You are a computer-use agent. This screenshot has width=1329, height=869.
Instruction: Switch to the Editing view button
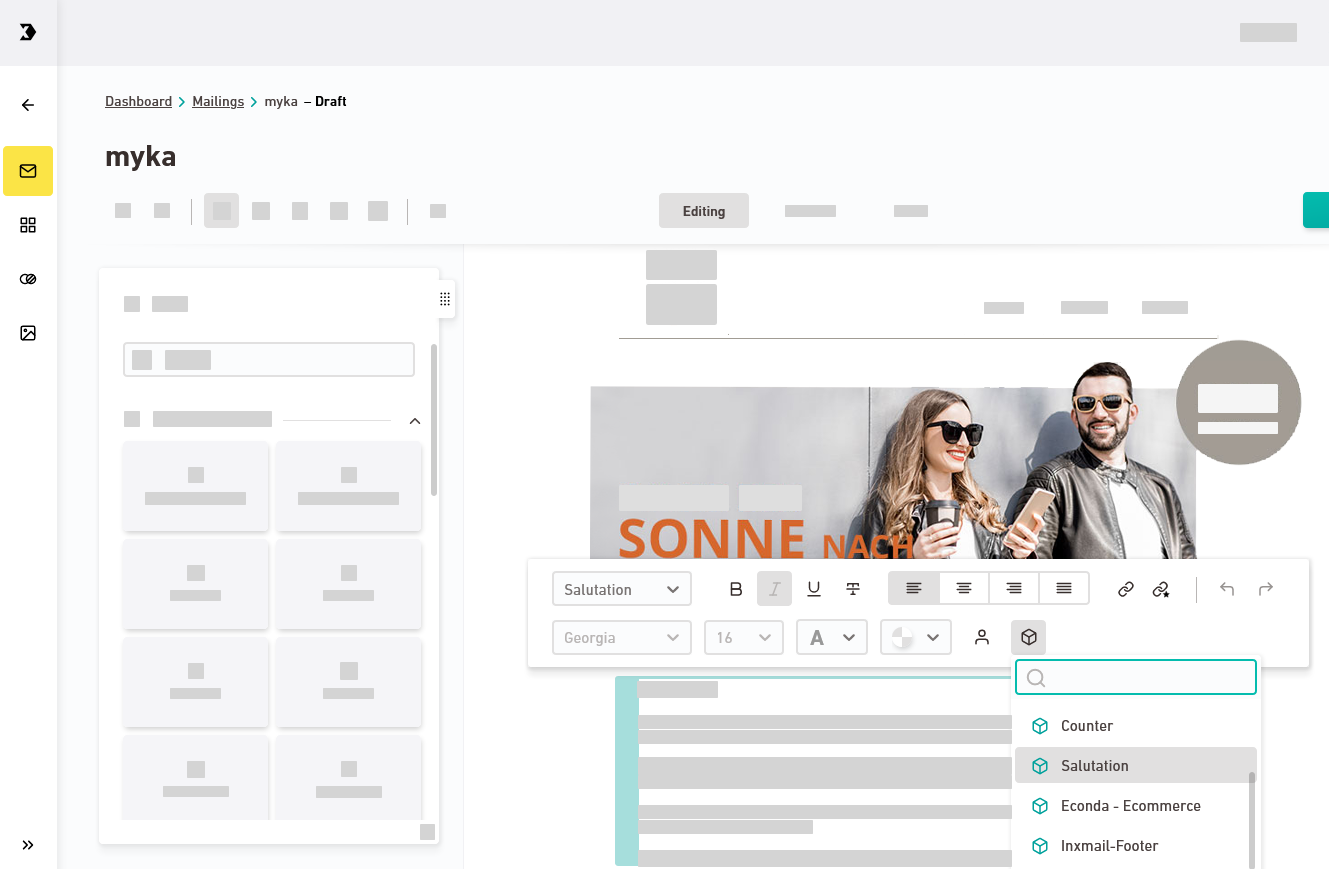[x=703, y=211]
